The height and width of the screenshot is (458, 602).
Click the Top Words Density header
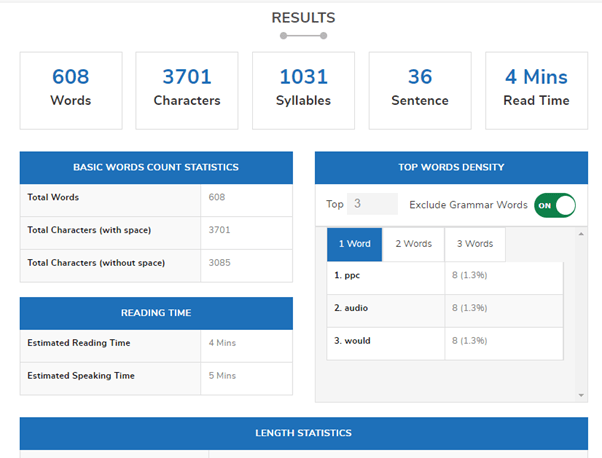click(451, 168)
